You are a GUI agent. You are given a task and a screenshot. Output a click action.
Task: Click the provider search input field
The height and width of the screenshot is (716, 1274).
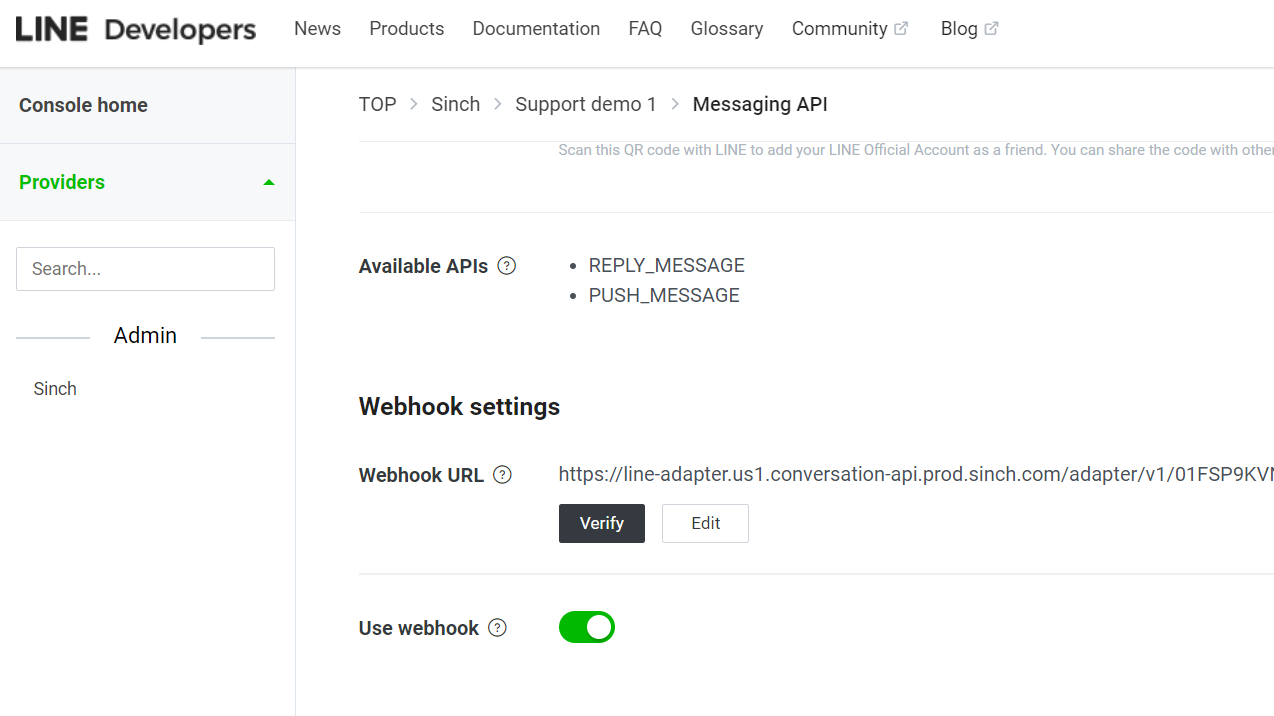(145, 268)
